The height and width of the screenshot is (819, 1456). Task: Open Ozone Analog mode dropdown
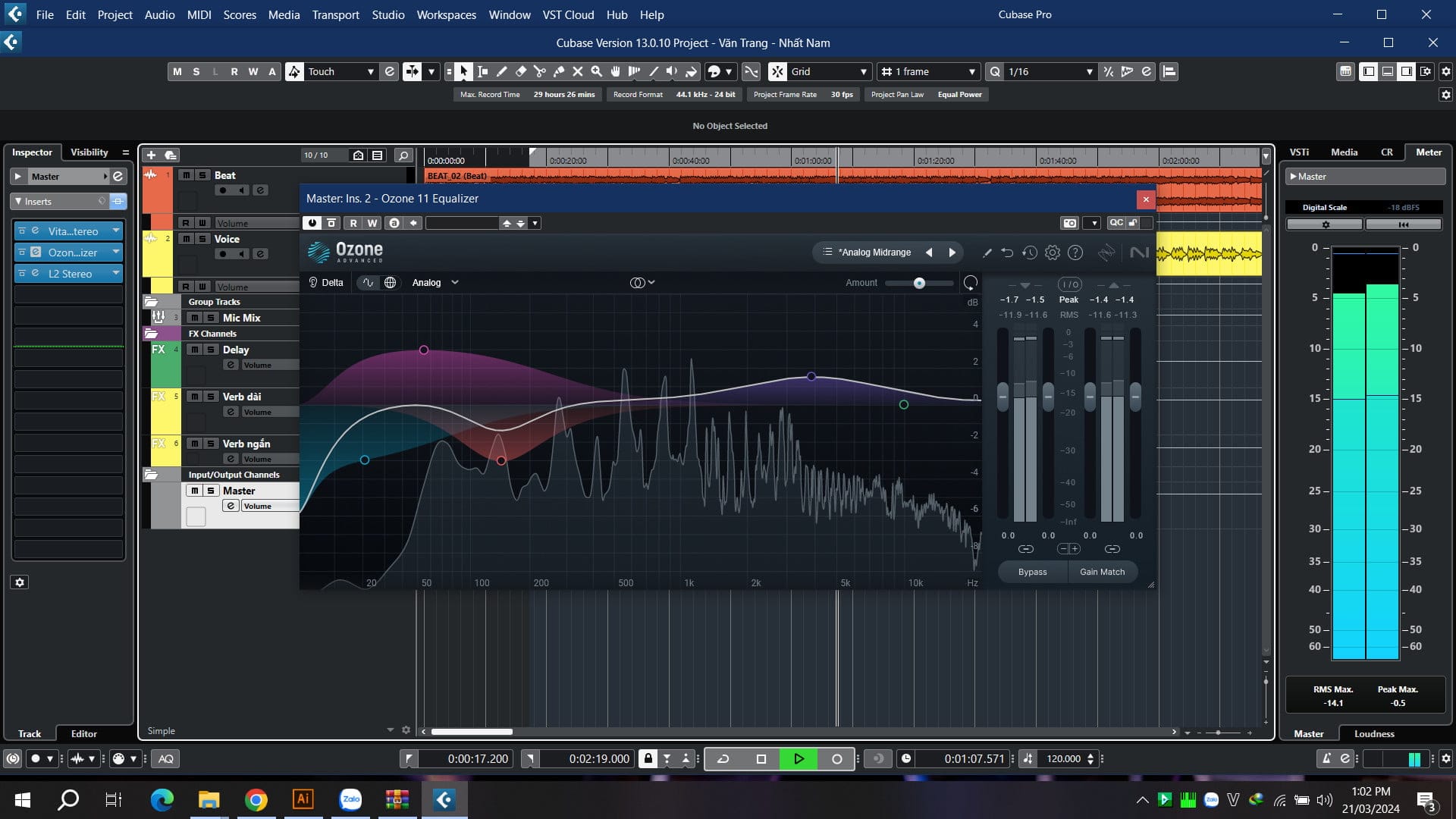point(435,282)
